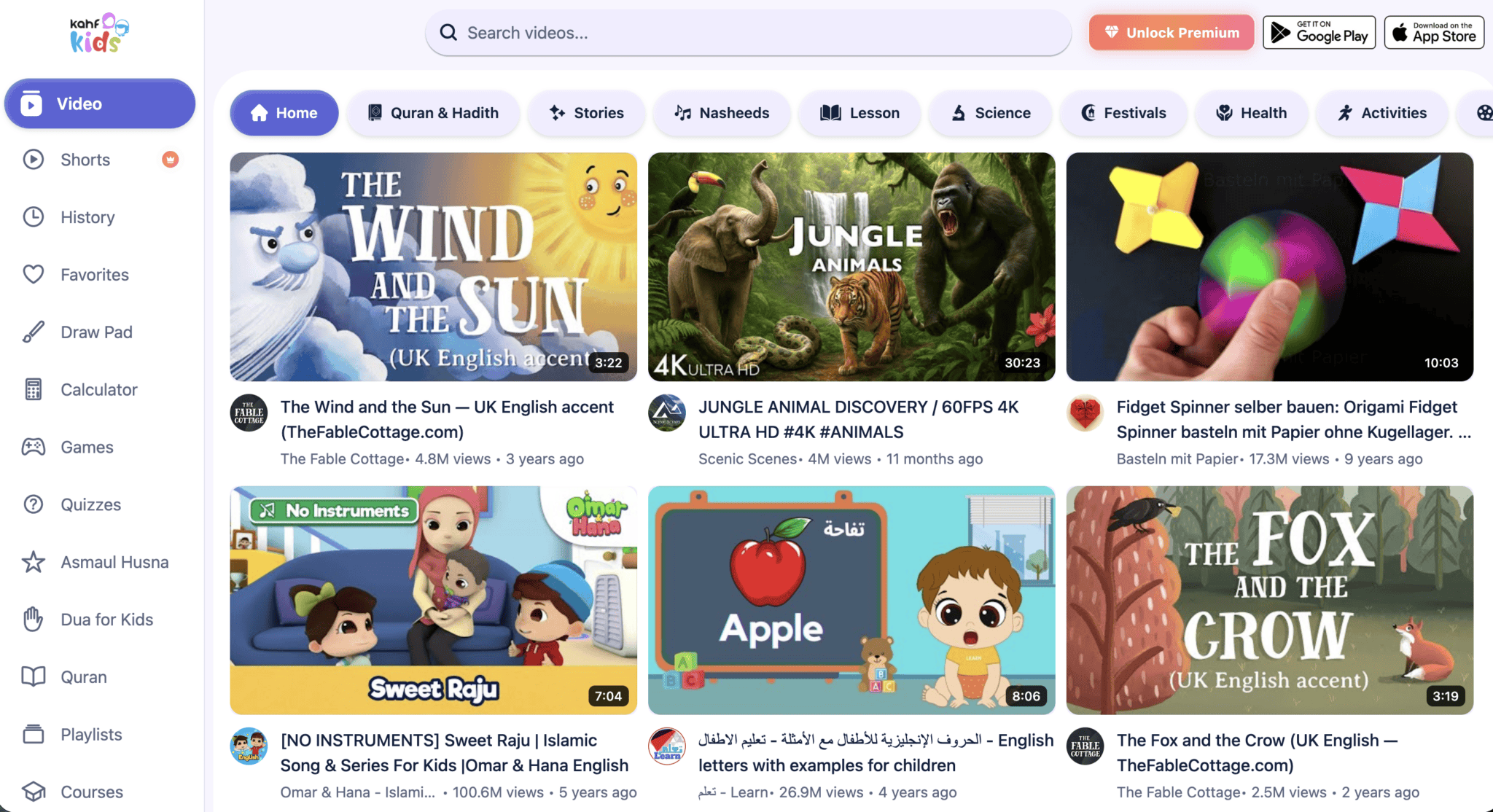Focus the Search videos field

pyautogui.click(x=749, y=33)
